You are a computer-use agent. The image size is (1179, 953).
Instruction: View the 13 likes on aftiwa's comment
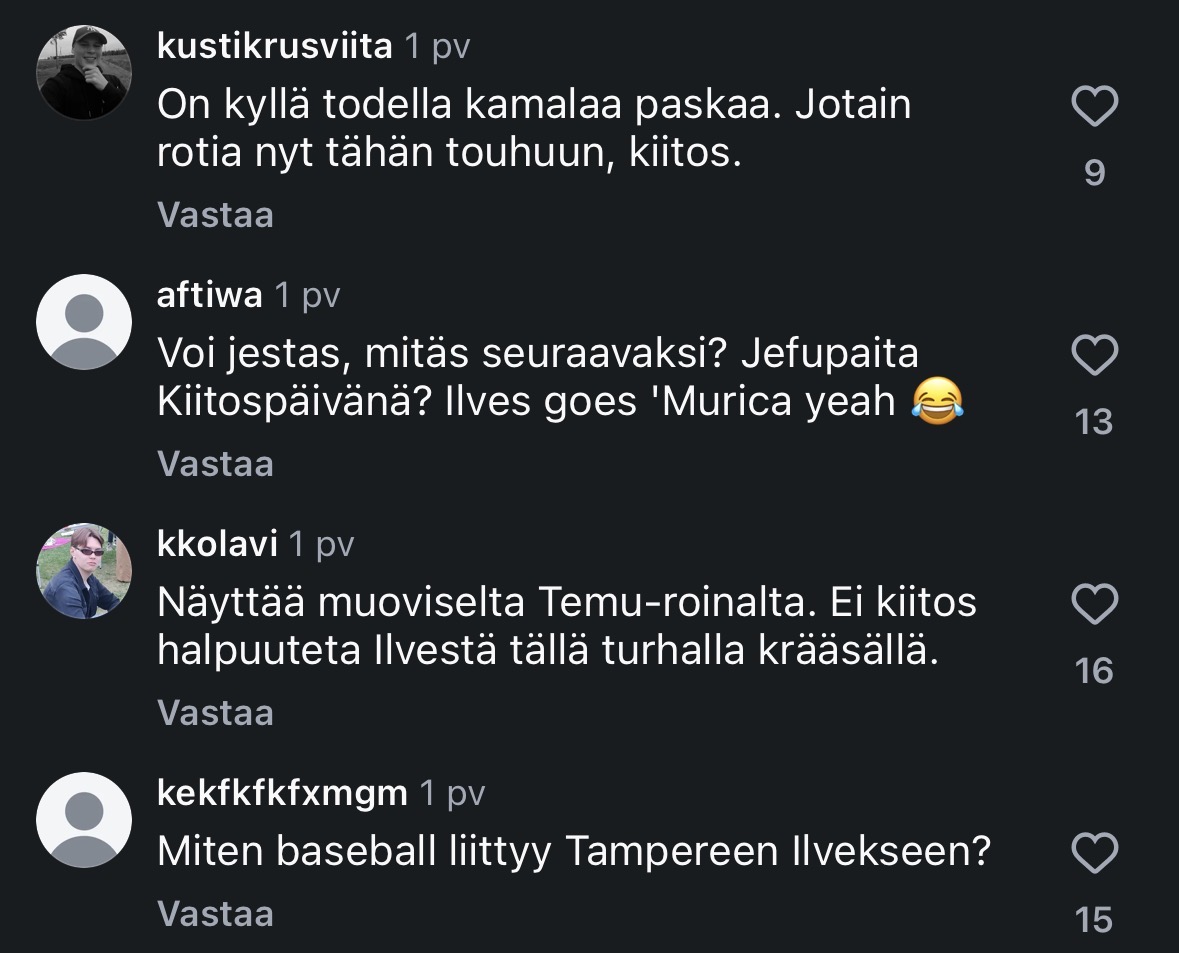click(1094, 422)
